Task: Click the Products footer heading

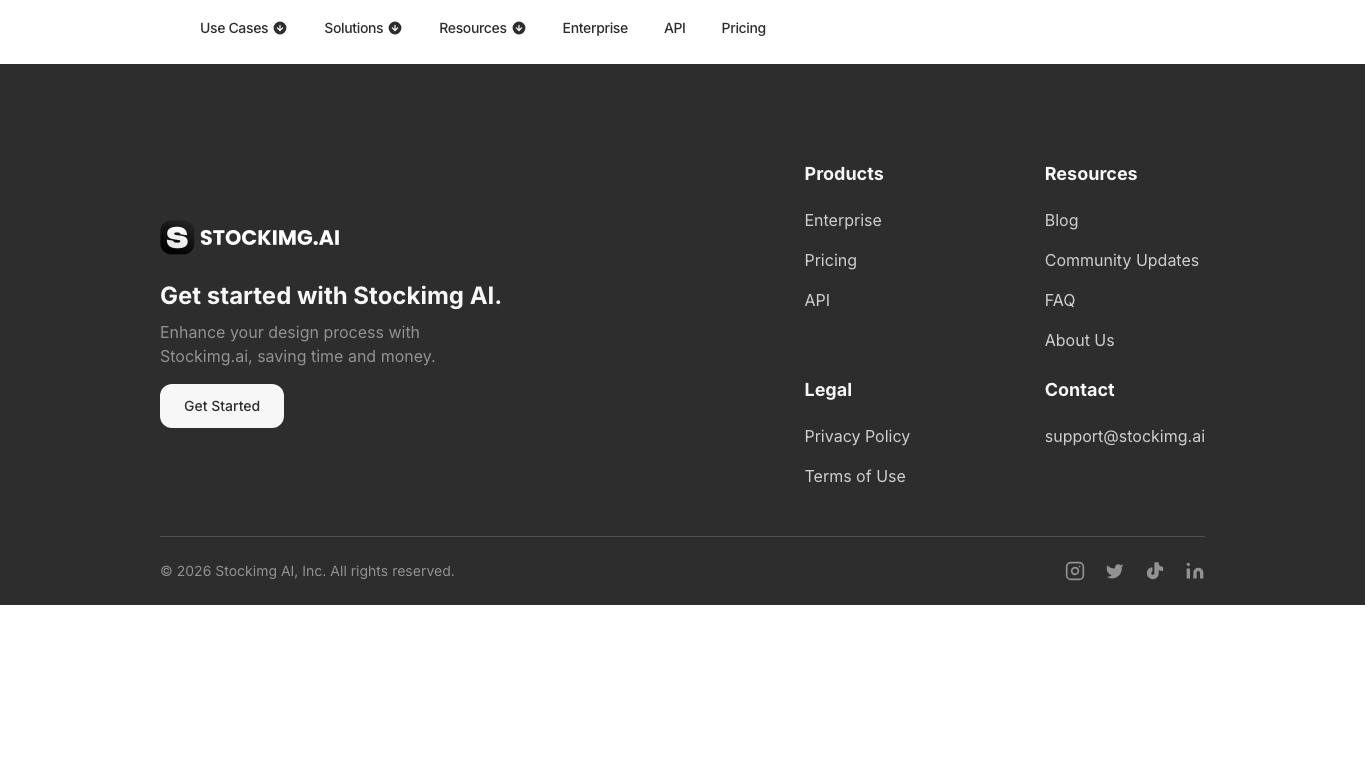Action: (844, 174)
